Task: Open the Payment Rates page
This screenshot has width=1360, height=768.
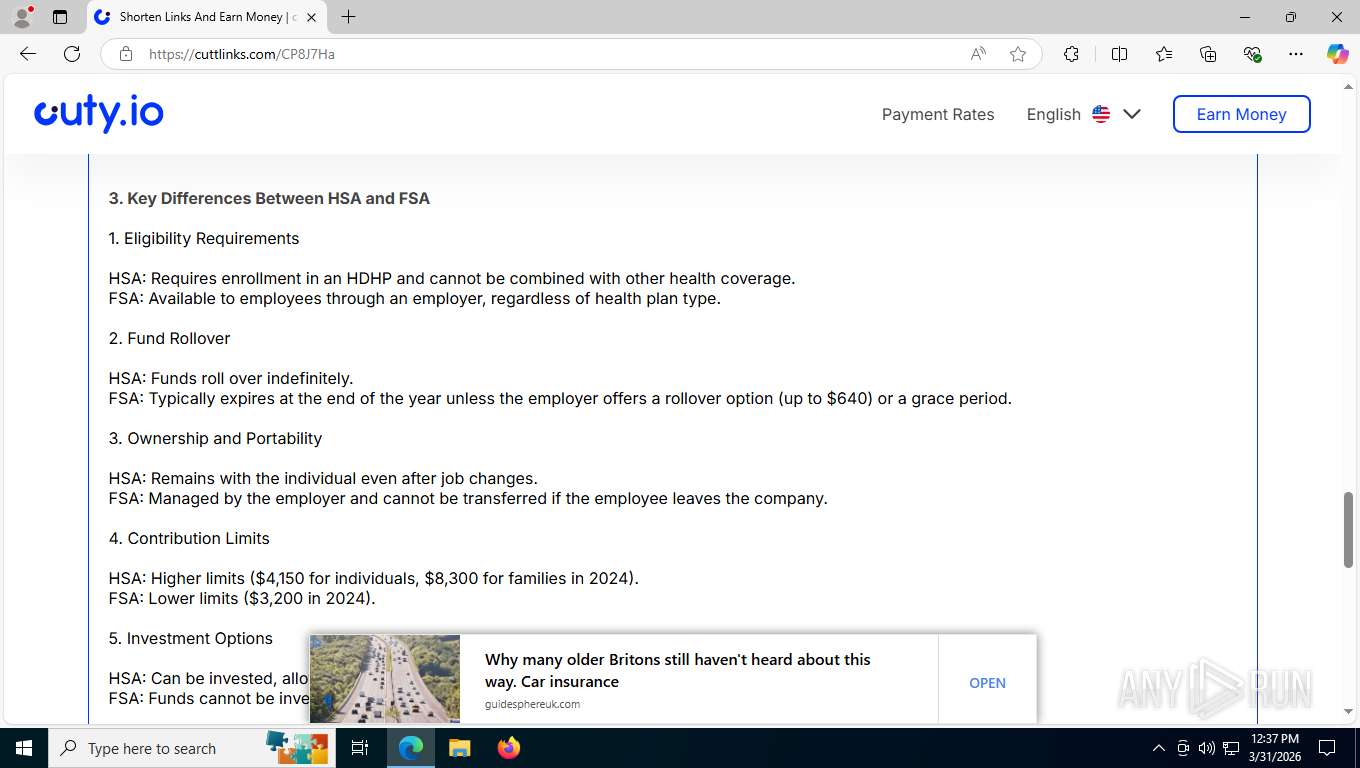Action: (938, 114)
